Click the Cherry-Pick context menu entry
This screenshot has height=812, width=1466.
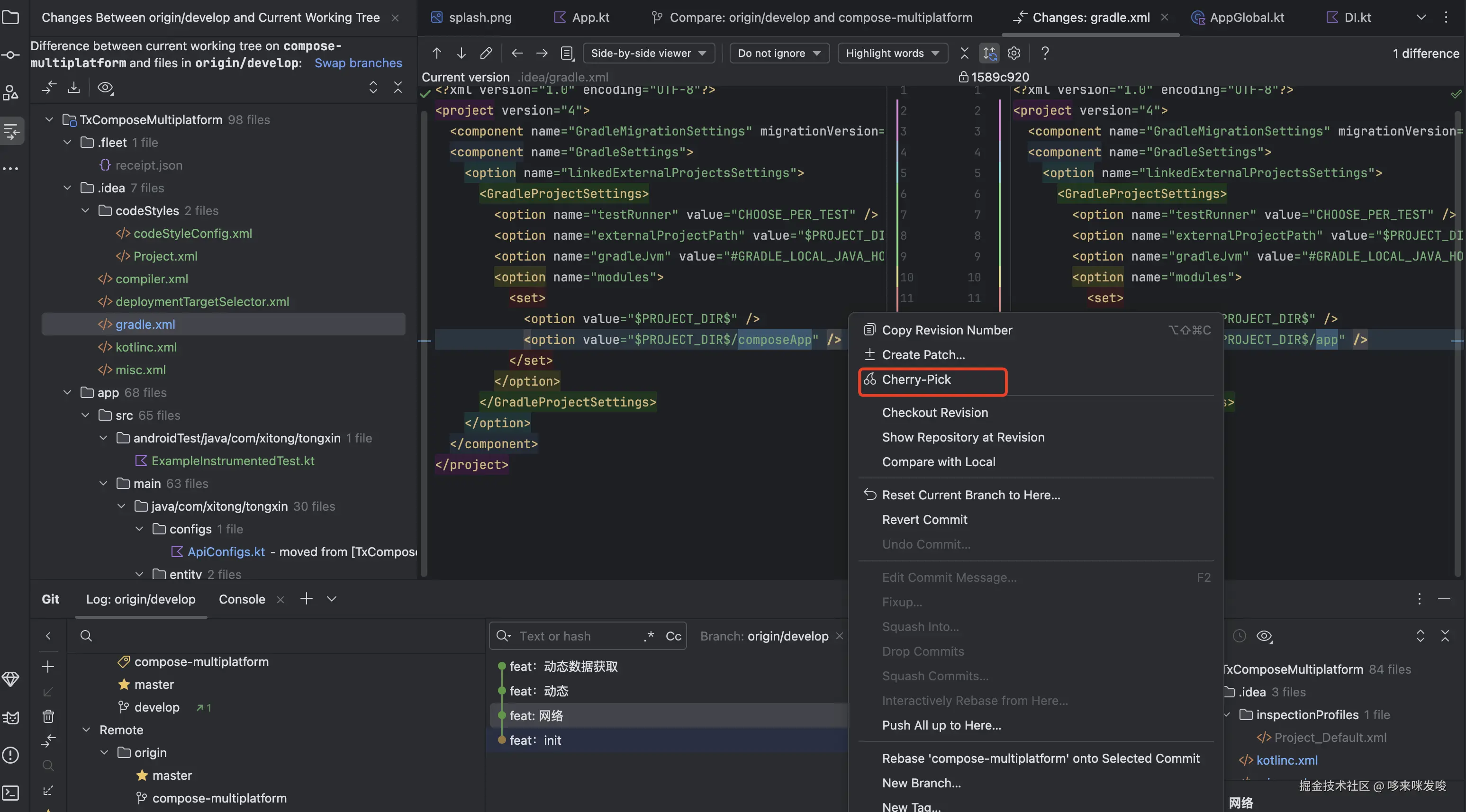click(x=916, y=379)
